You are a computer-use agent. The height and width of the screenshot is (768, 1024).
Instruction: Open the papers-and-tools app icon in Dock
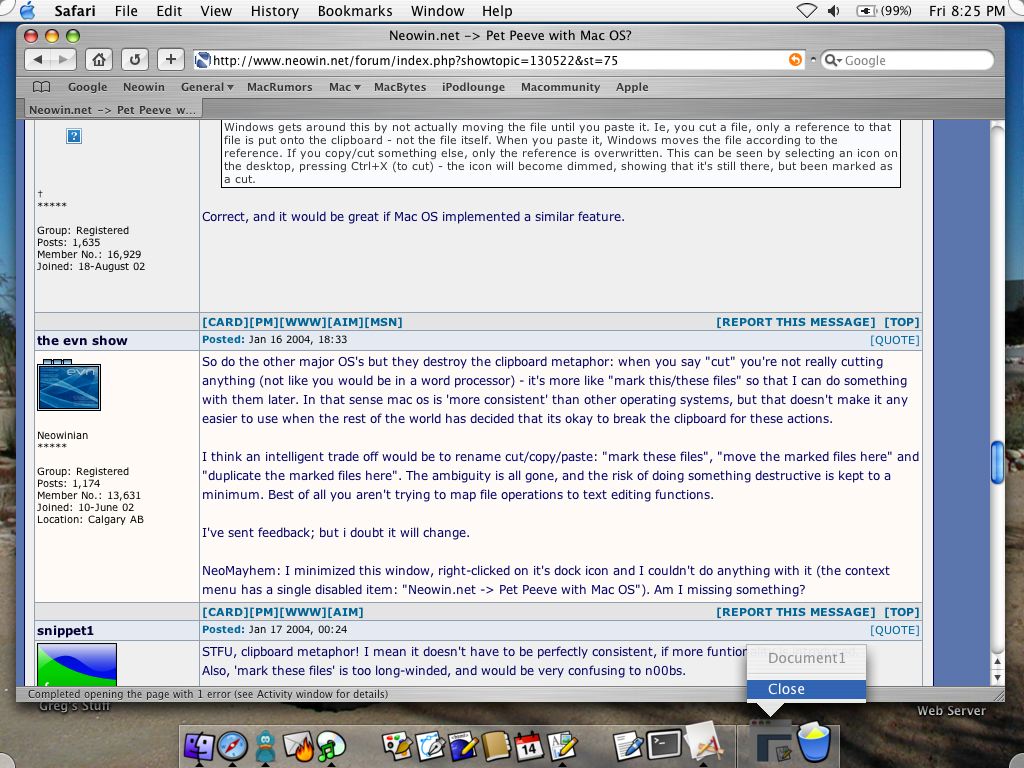click(703, 743)
